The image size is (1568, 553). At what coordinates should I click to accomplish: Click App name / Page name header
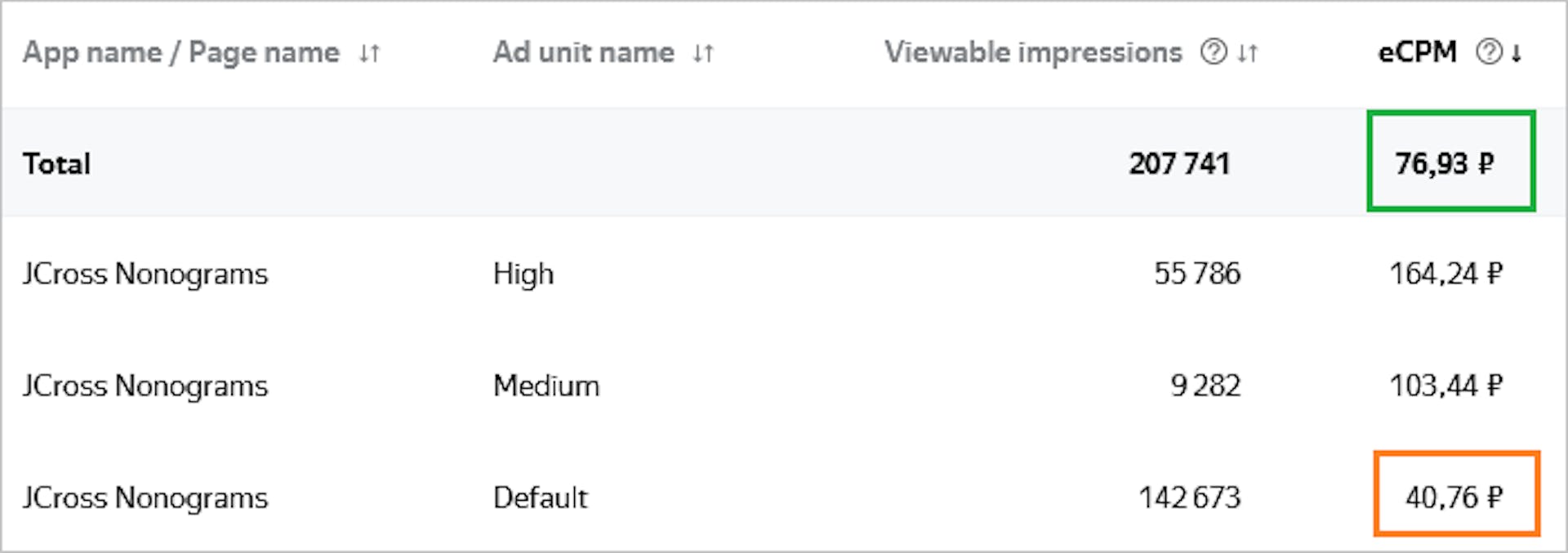pyautogui.click(x=181, y=52)
